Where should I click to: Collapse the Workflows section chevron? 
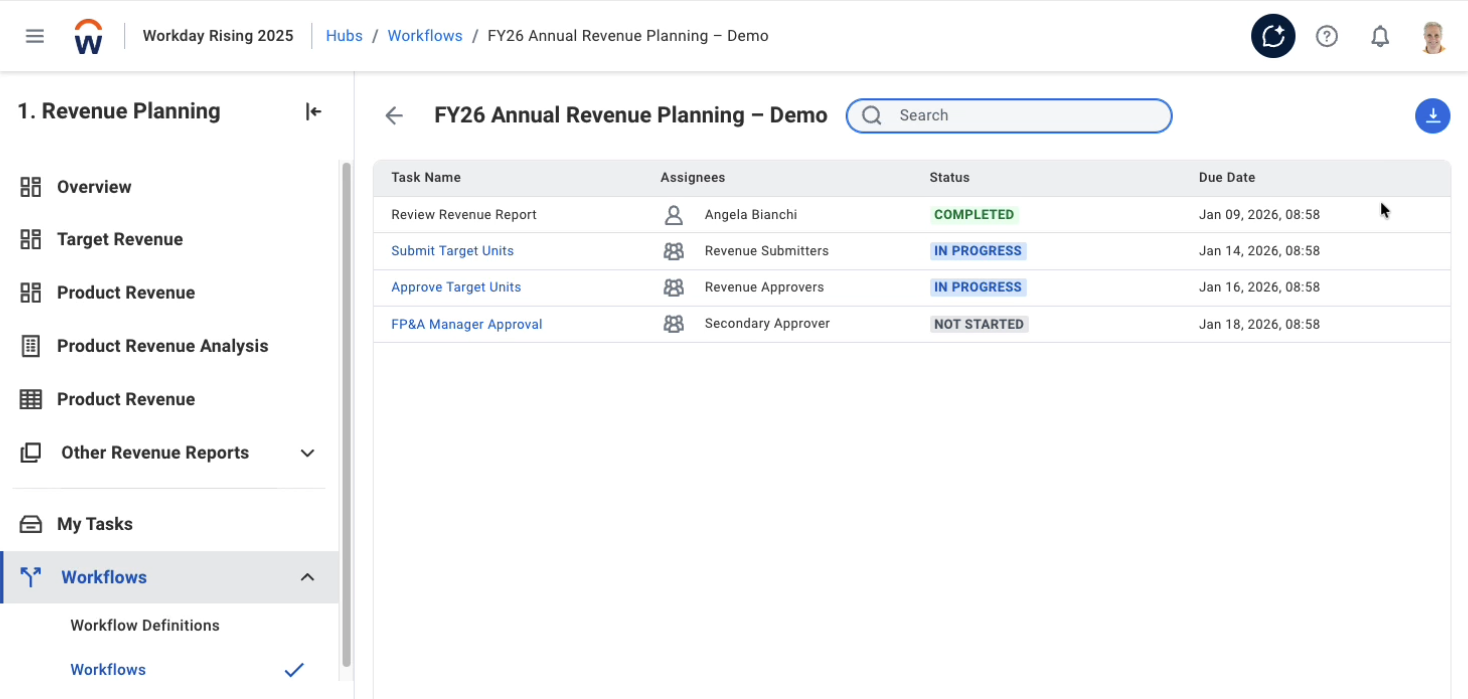308,577
